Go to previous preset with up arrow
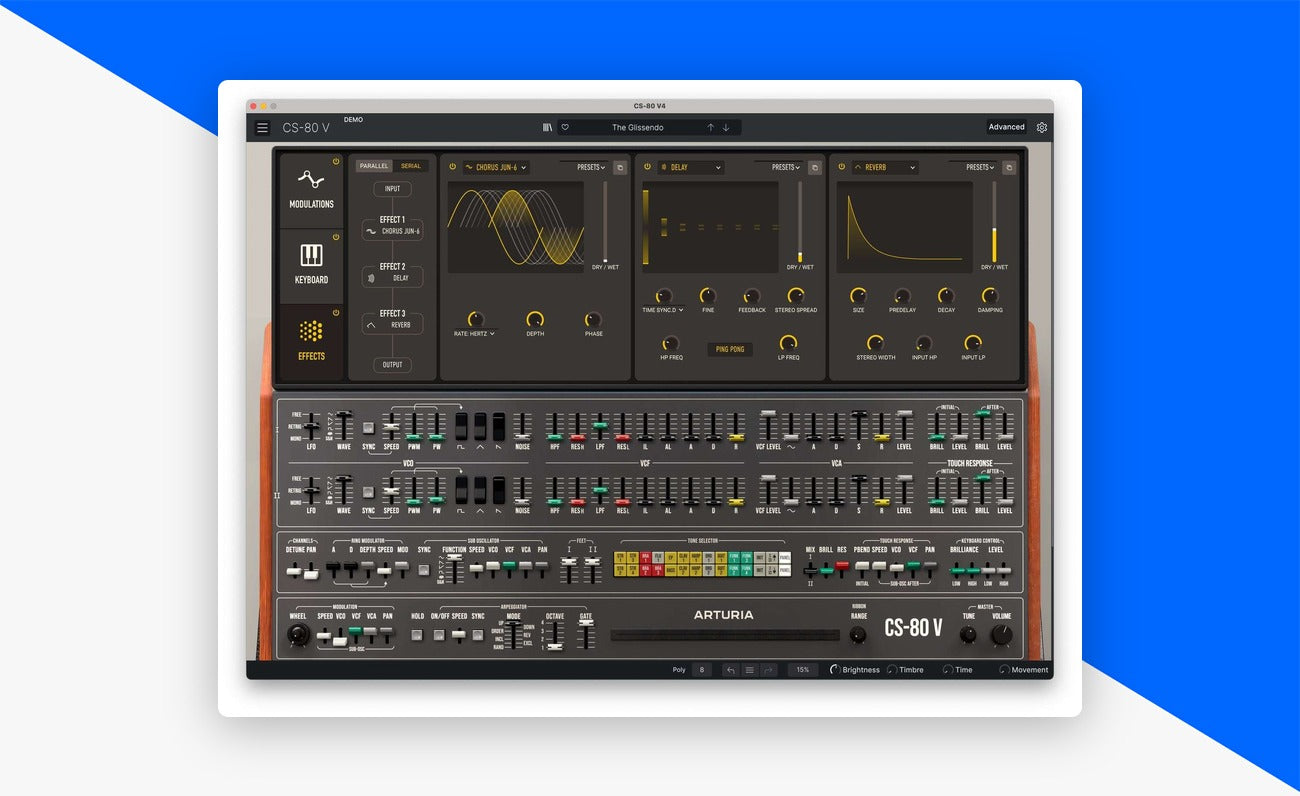Viewport: 1300px width, 796px height. tap(711, 127)
